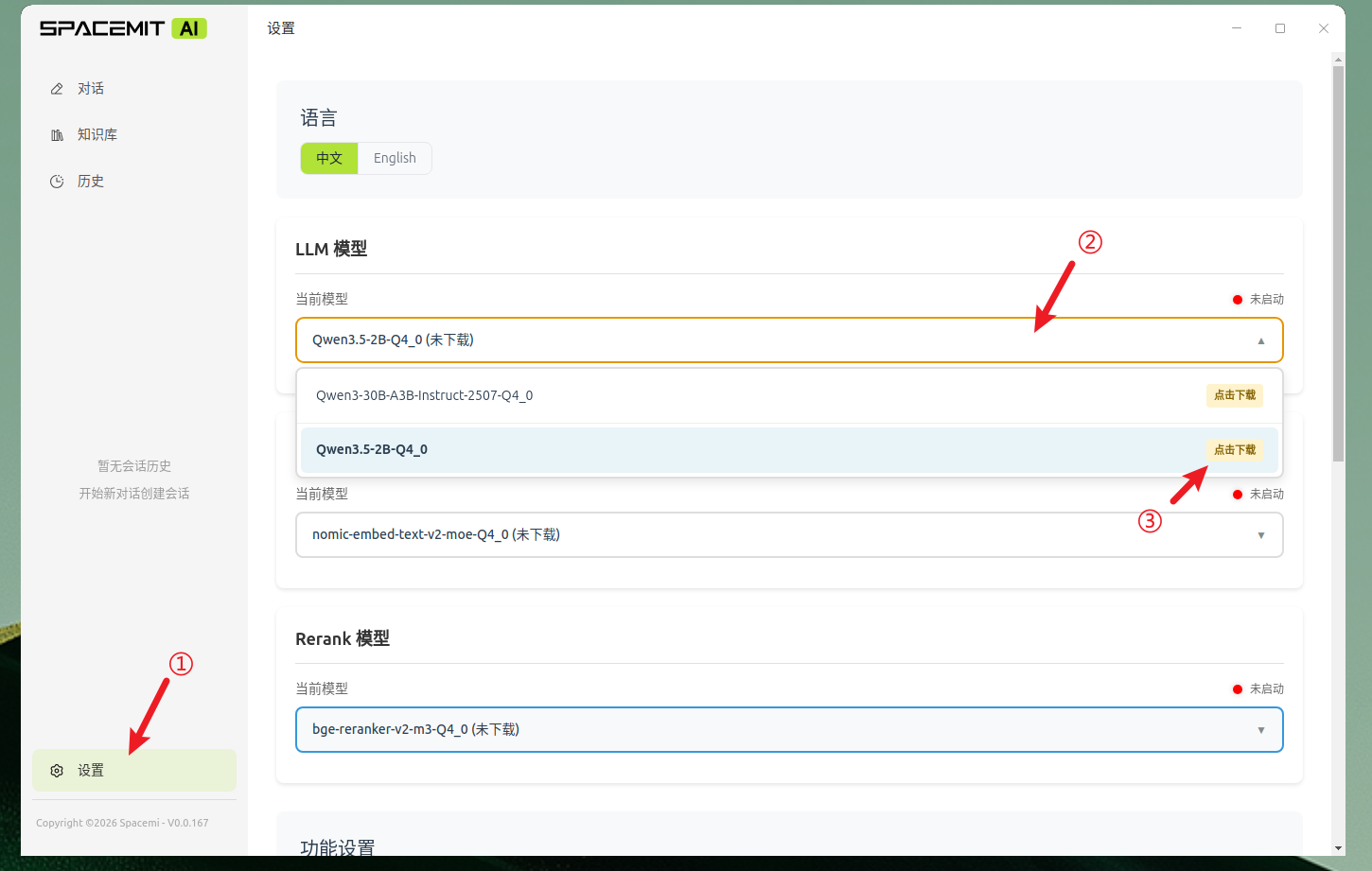Select Qwen3-30B-A3B-Instruct-2507-Q4_0 option
The image size is (1372, 871).
pyautogui.click(x=789, y=395)
